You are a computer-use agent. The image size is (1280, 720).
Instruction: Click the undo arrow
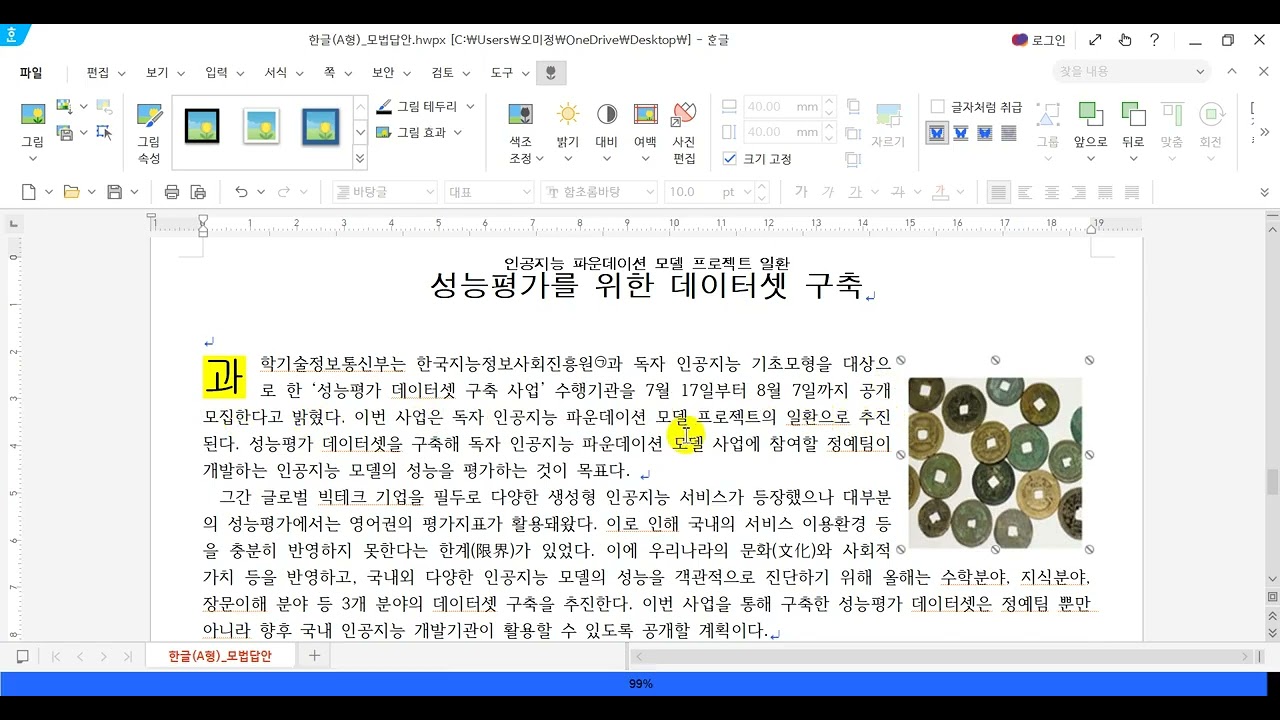click(241, 192)
